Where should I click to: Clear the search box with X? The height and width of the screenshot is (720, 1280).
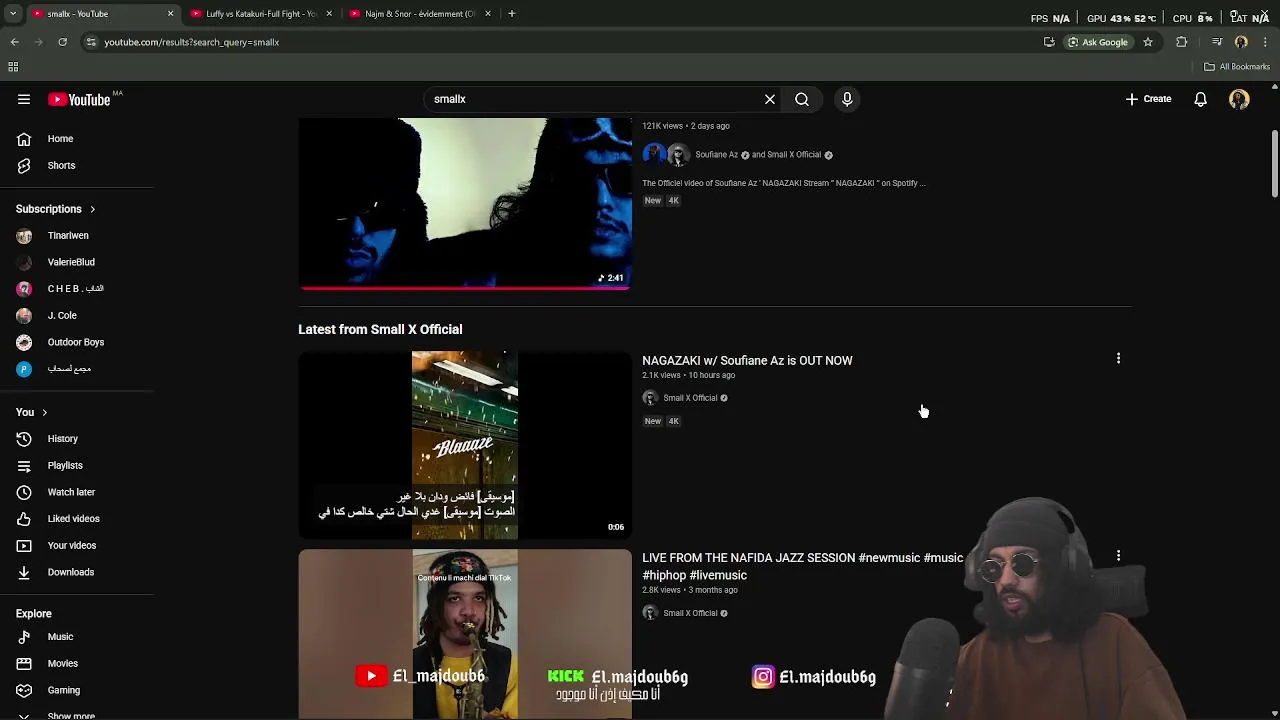coord(770,99)
